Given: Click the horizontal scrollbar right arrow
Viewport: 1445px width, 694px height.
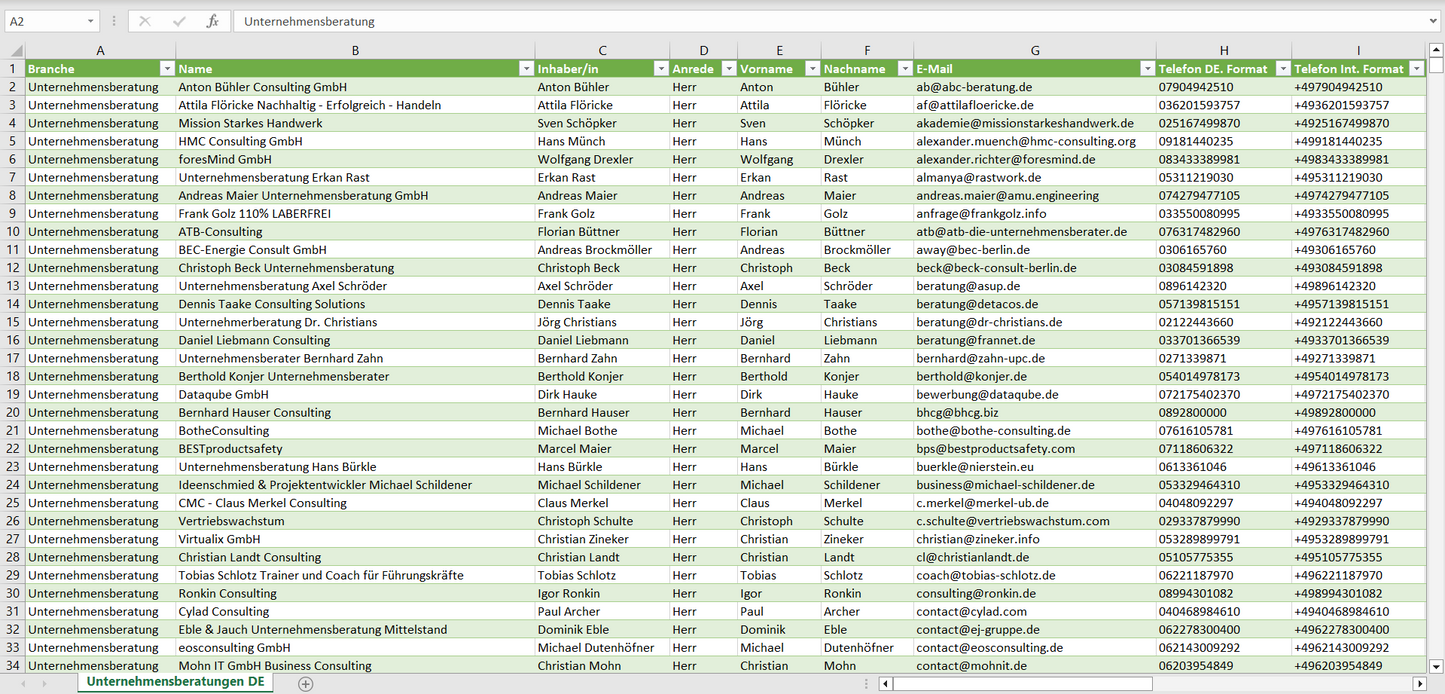Looking at the screenshot, I should click(x=1418, y=684).
